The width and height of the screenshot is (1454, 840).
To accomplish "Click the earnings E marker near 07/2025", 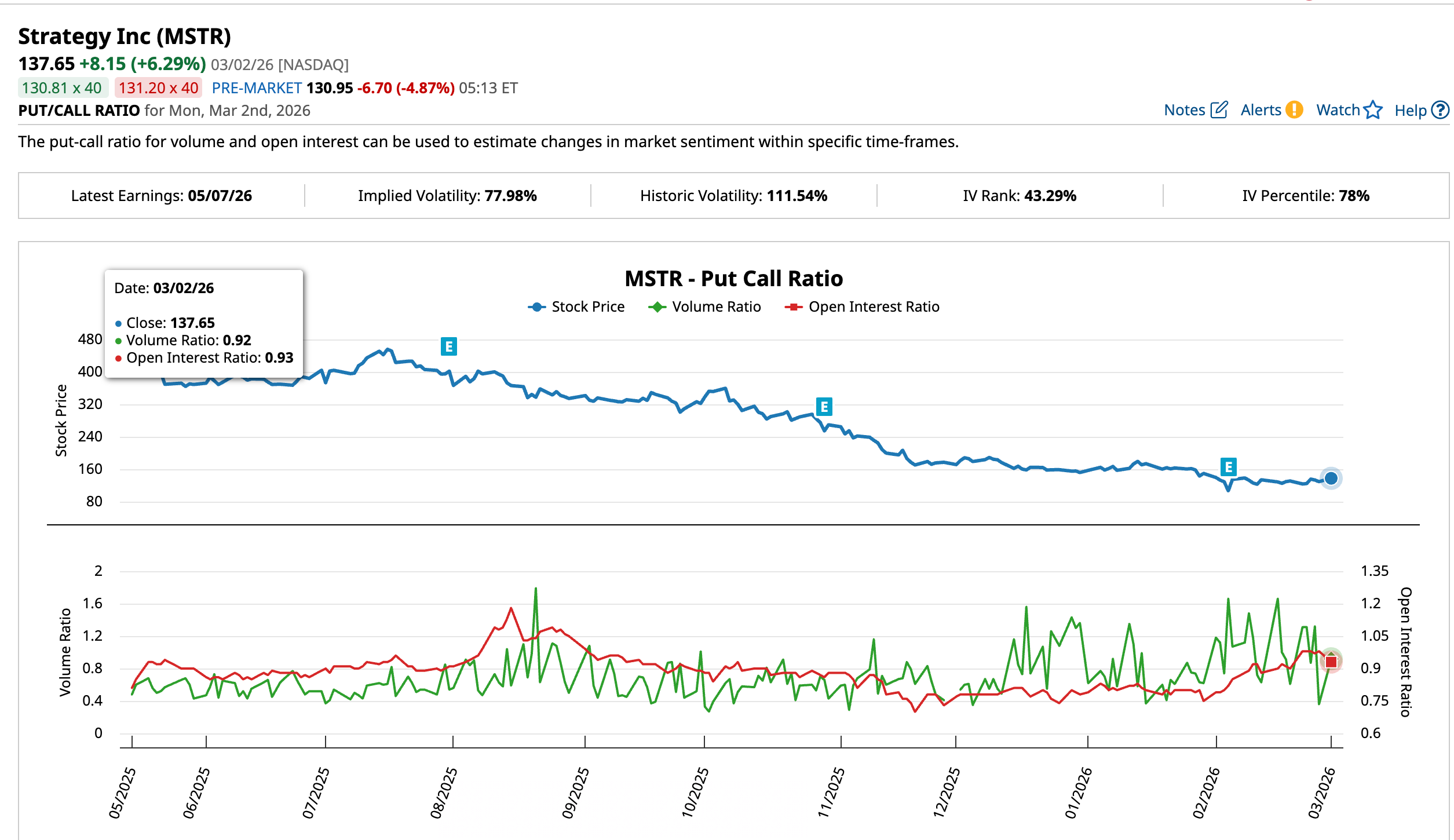I will pyautogui.click(x=448, y=347).
